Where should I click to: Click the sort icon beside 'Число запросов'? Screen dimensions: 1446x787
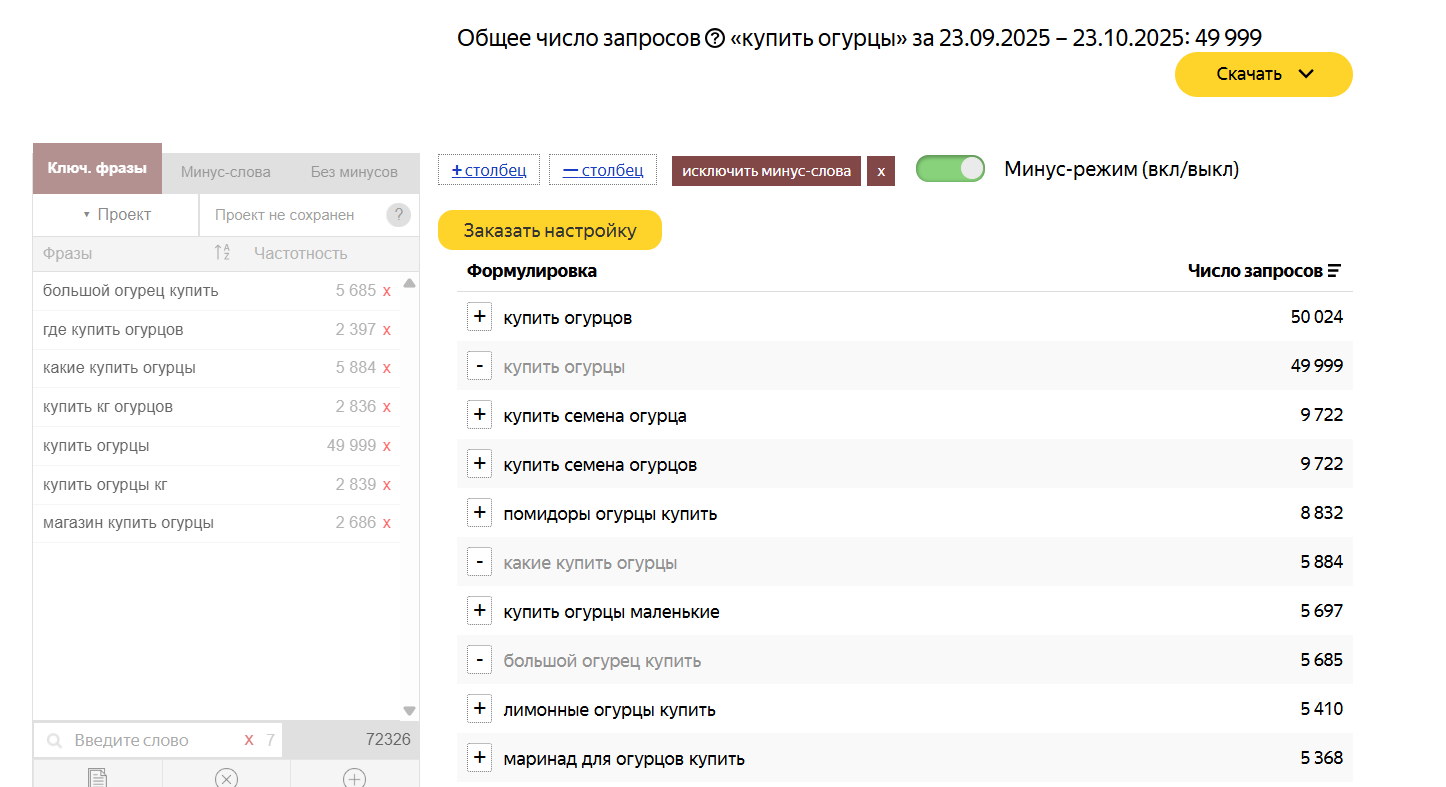[x=1334, y=271]
